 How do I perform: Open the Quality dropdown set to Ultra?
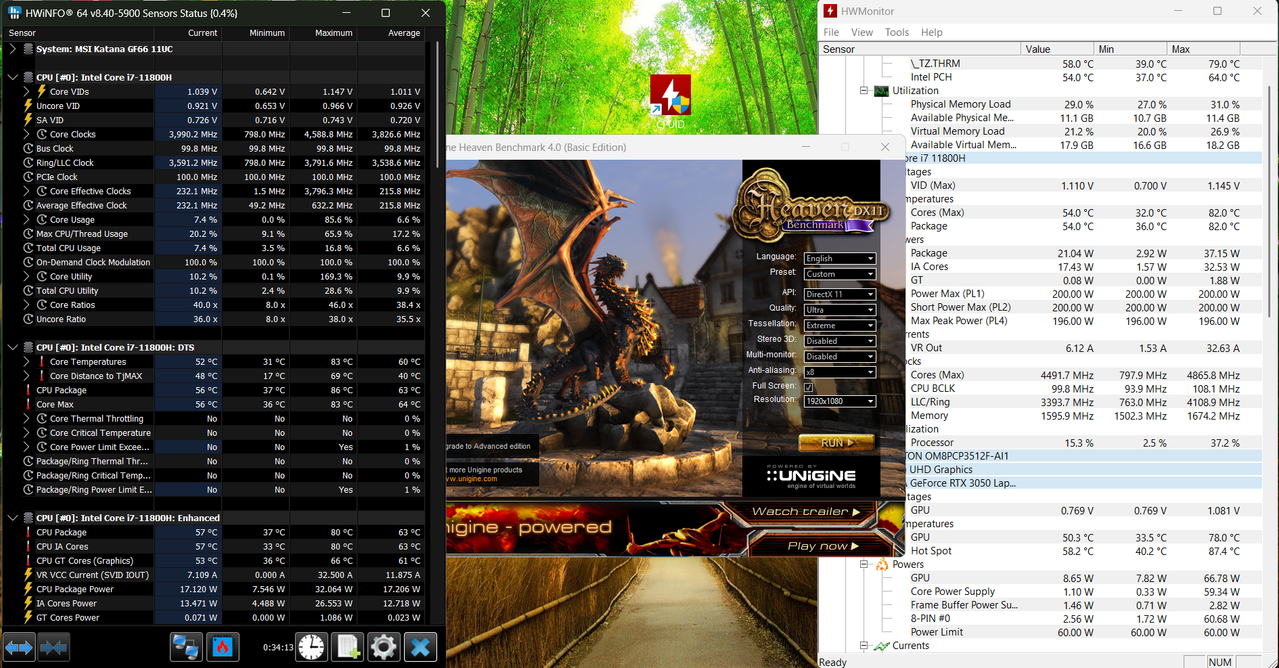click(839, 309)
